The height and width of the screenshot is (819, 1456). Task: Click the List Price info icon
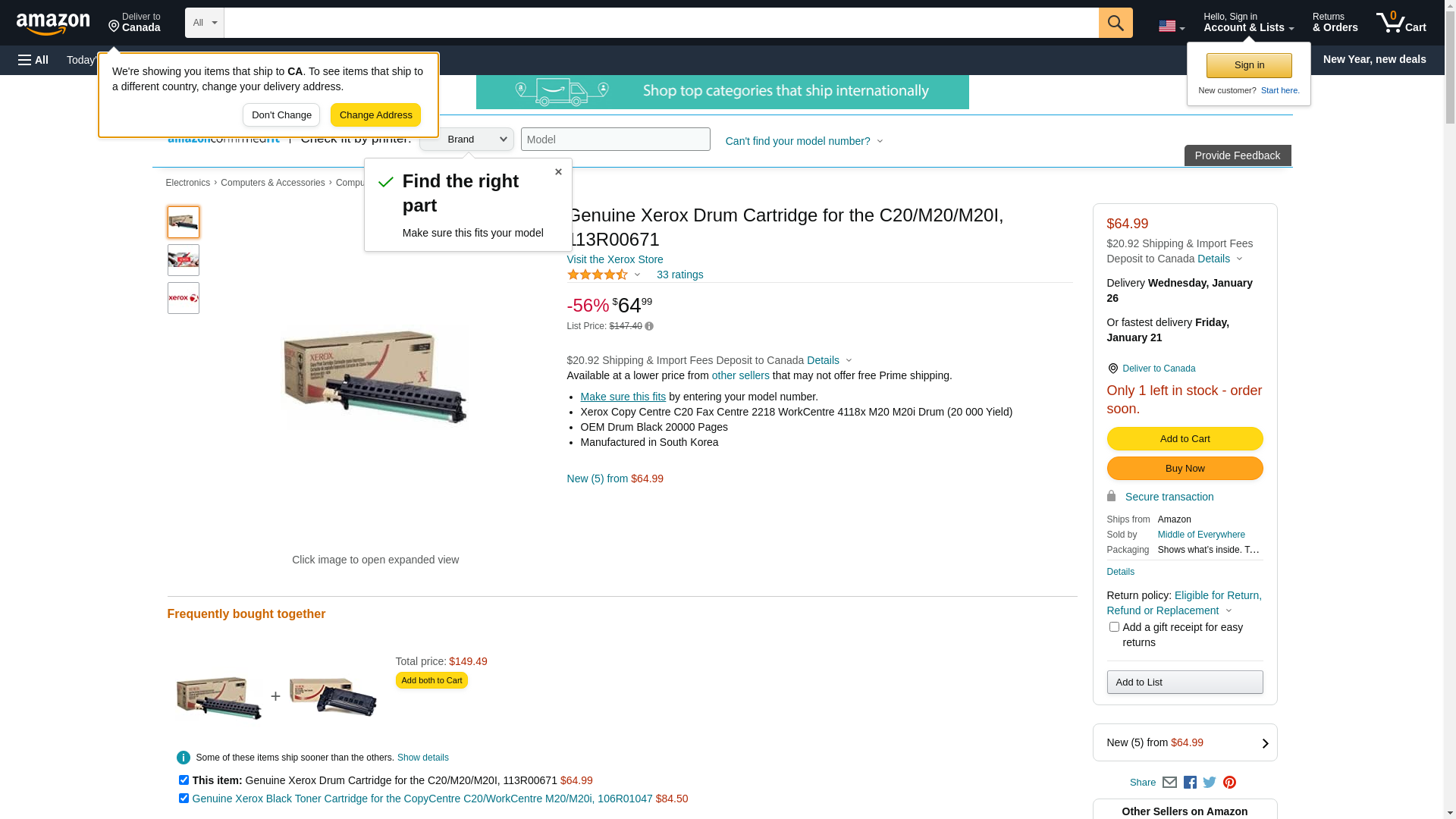click(649, 326)
